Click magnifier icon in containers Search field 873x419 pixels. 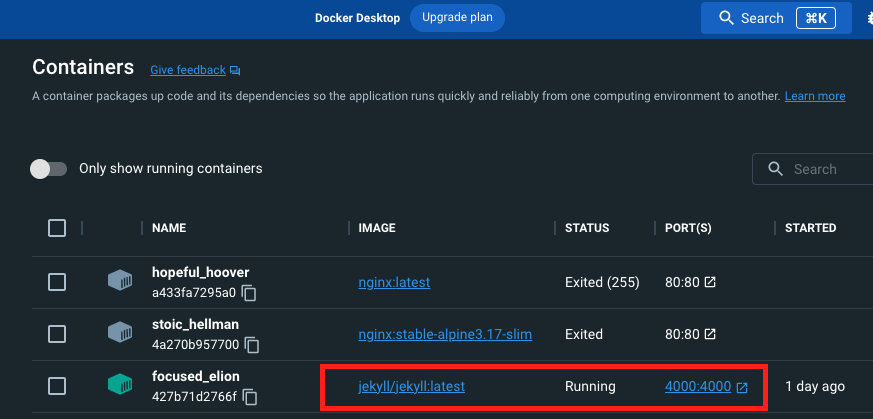click(x=776, y=169)
